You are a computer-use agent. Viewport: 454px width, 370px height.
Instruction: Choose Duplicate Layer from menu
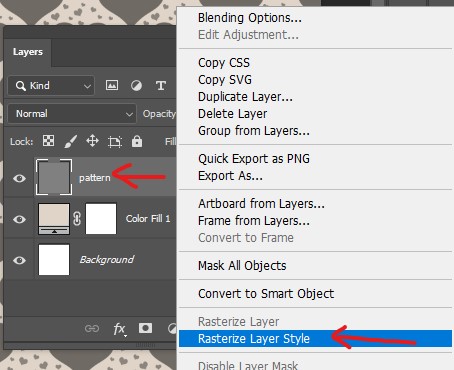pyautogui.click(x=245, y=97)
